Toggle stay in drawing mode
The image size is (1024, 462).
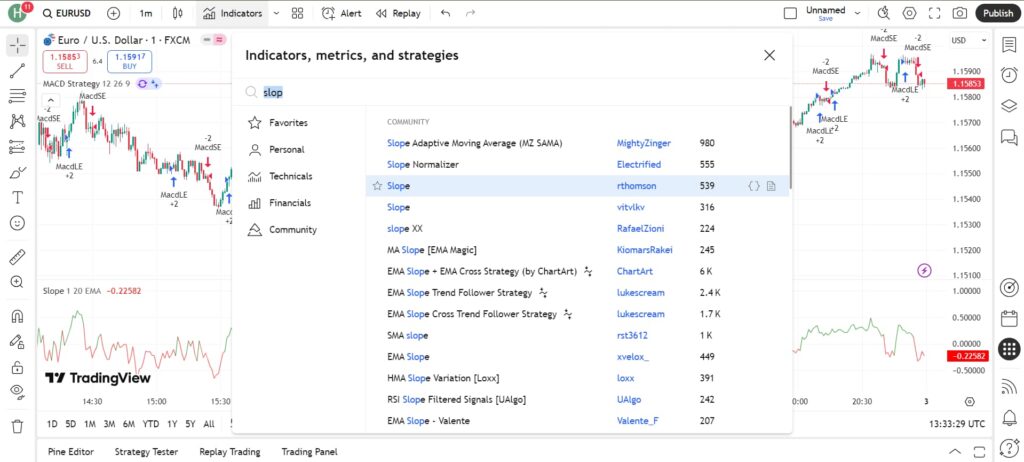[18, 342]
